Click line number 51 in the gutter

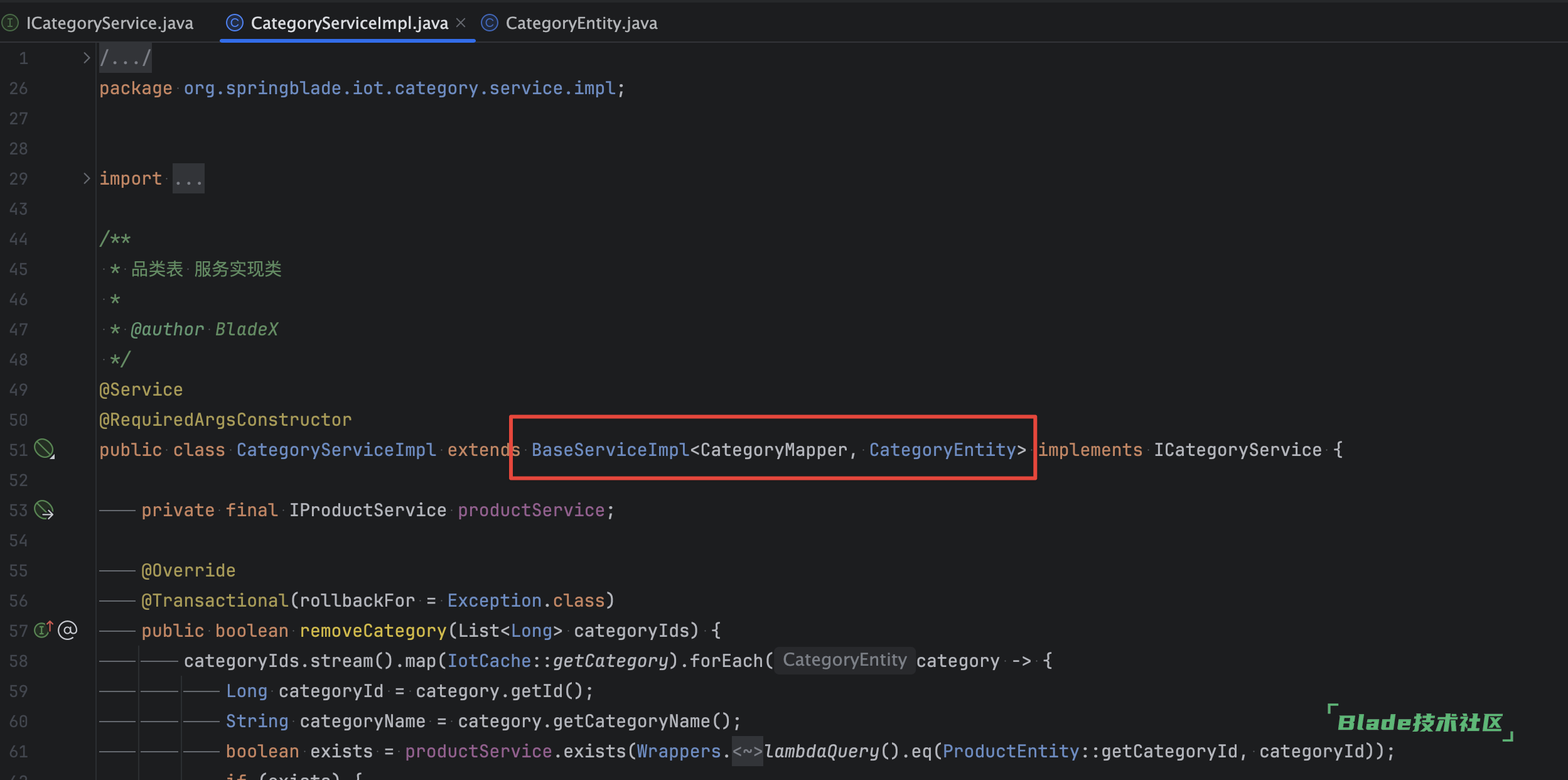(19, 450)
